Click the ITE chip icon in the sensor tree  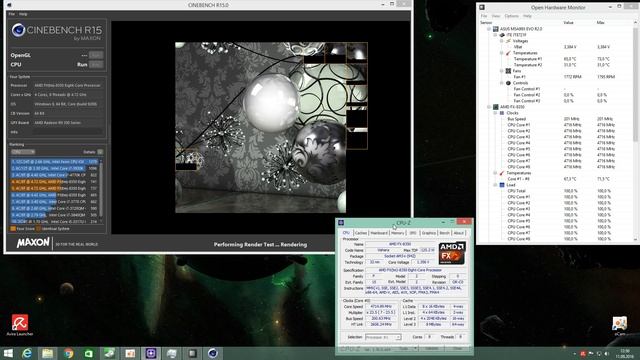click(x=502, y=35)
